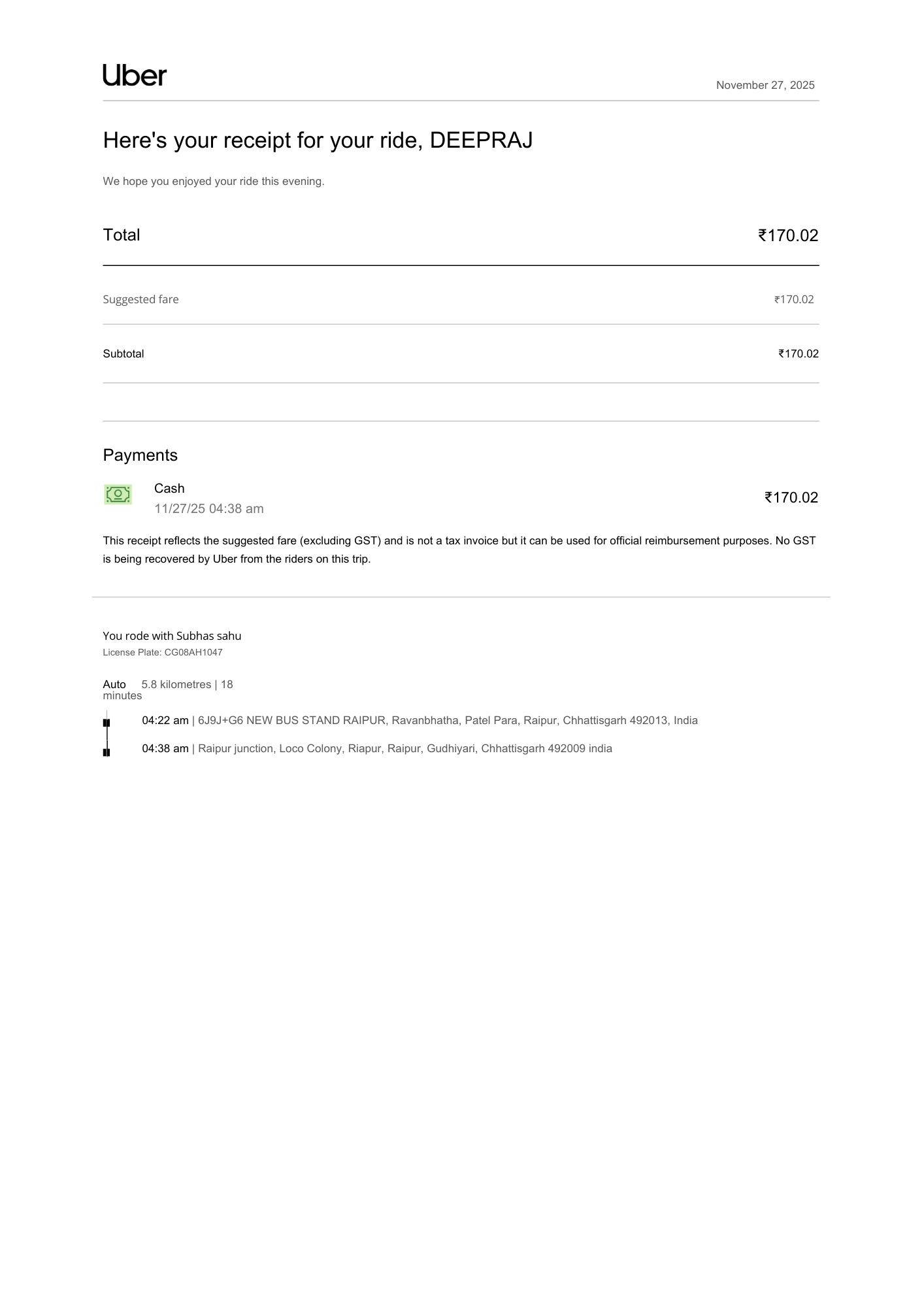Viewport: 924px width, 1307px height.
Task: Click the Suggested fare amount
Action: (x=794, y=299)
